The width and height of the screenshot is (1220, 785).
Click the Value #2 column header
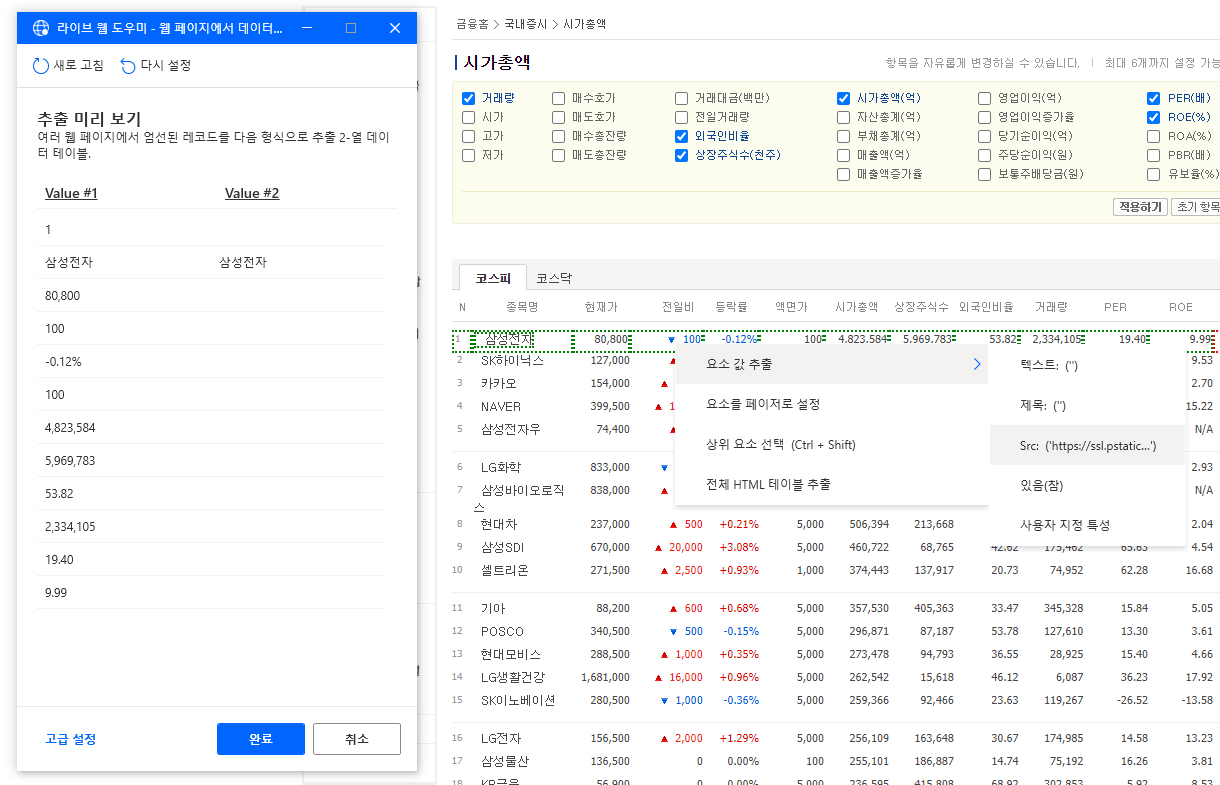pos(252,194)
